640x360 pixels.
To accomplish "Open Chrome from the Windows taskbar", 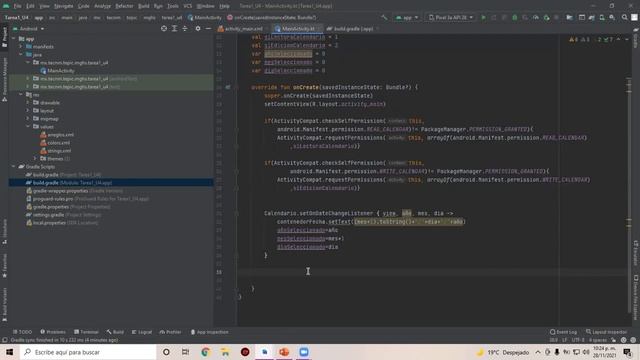I will coord(205,352).
